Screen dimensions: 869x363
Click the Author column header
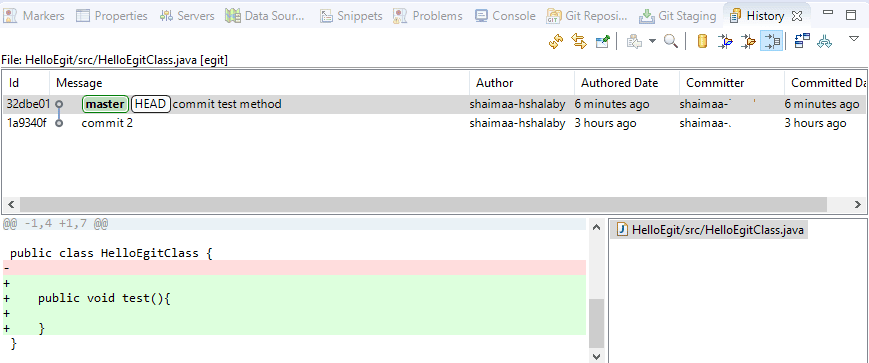click(522, 83)
